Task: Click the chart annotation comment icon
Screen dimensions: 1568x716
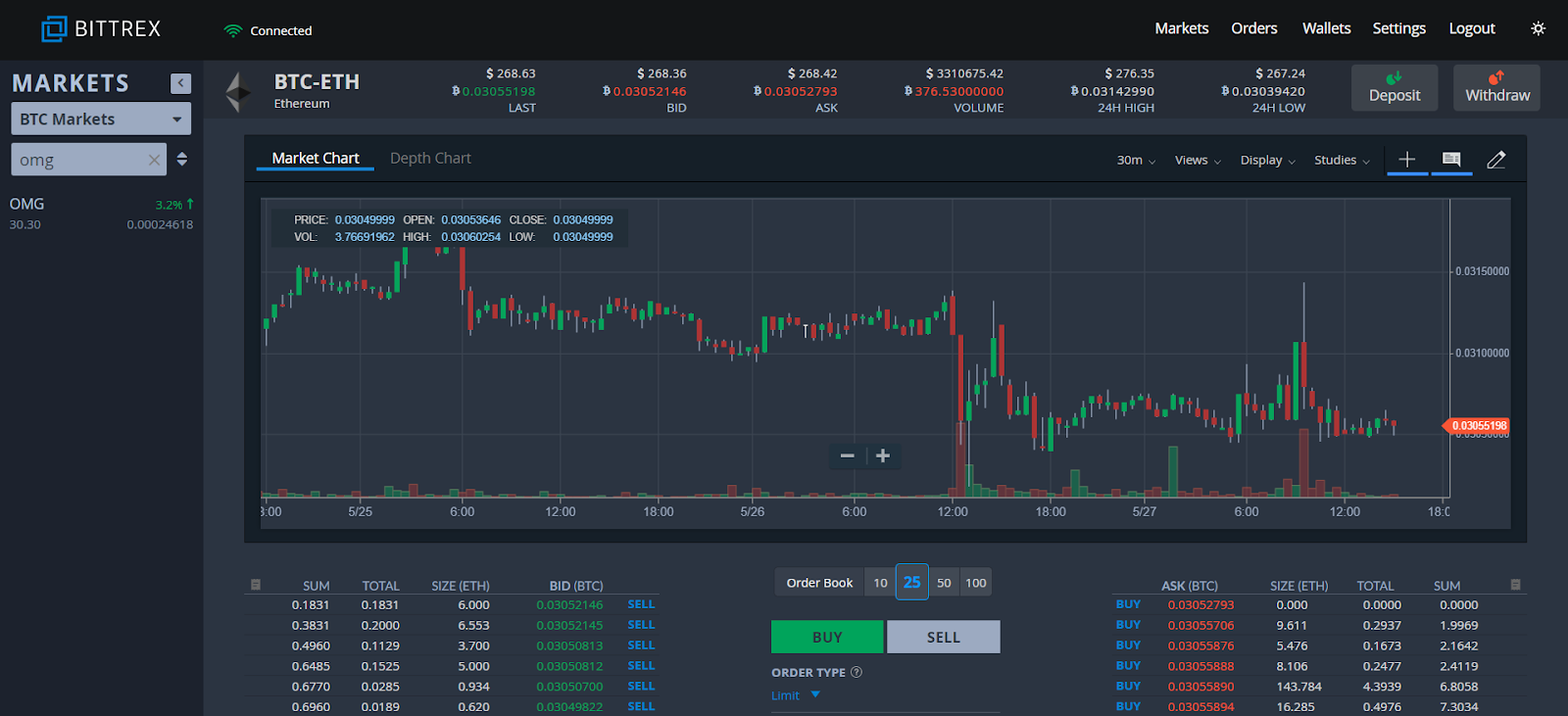Action: tap(1451, 159)
